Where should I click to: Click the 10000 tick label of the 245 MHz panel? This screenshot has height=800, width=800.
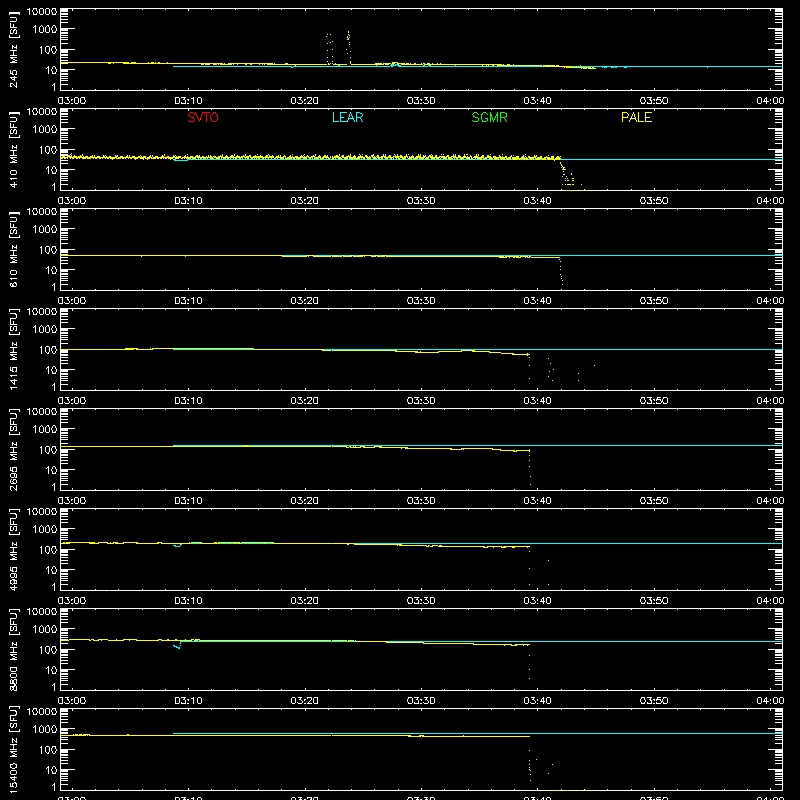tap(42, 12)
